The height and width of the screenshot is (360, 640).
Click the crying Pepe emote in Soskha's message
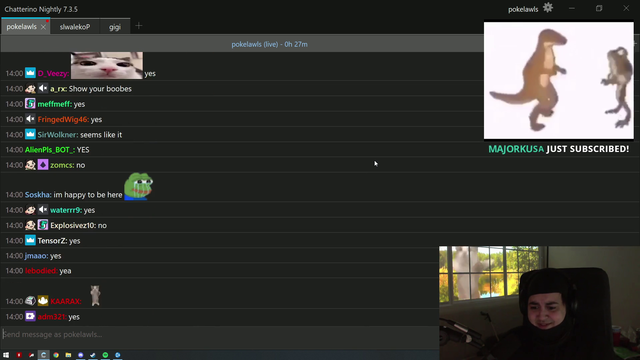tap(138, 186)
